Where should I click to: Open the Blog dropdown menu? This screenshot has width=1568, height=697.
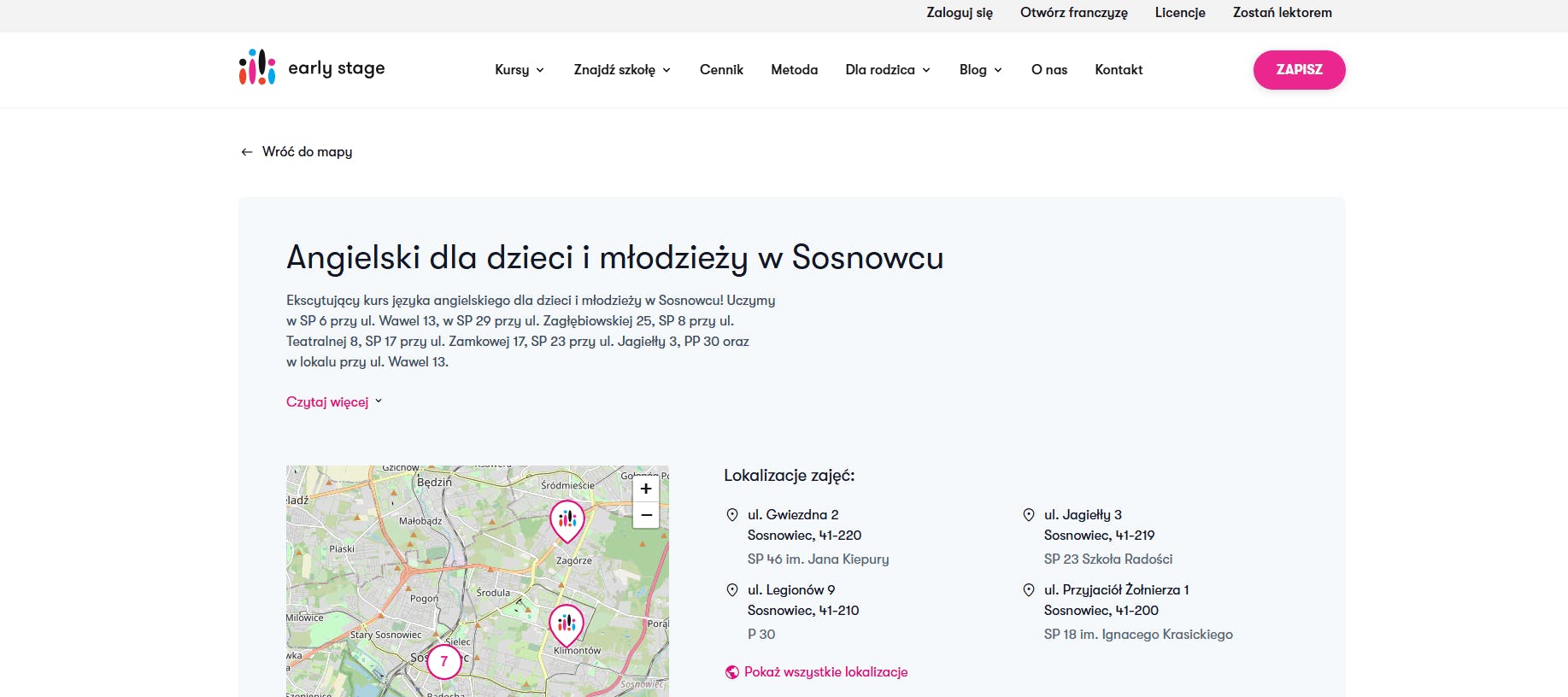click(981, 70)
